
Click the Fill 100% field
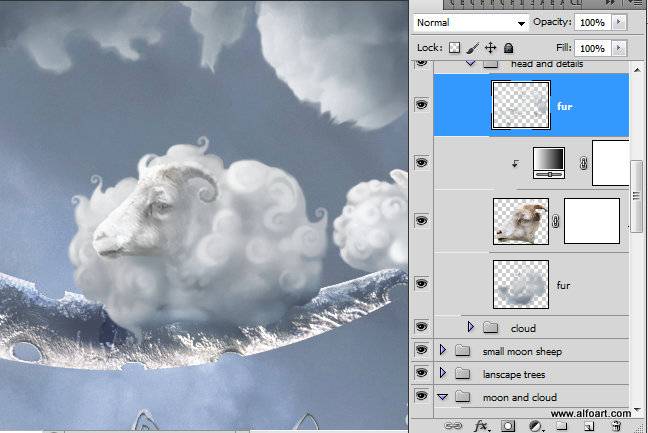pos(593,48)
